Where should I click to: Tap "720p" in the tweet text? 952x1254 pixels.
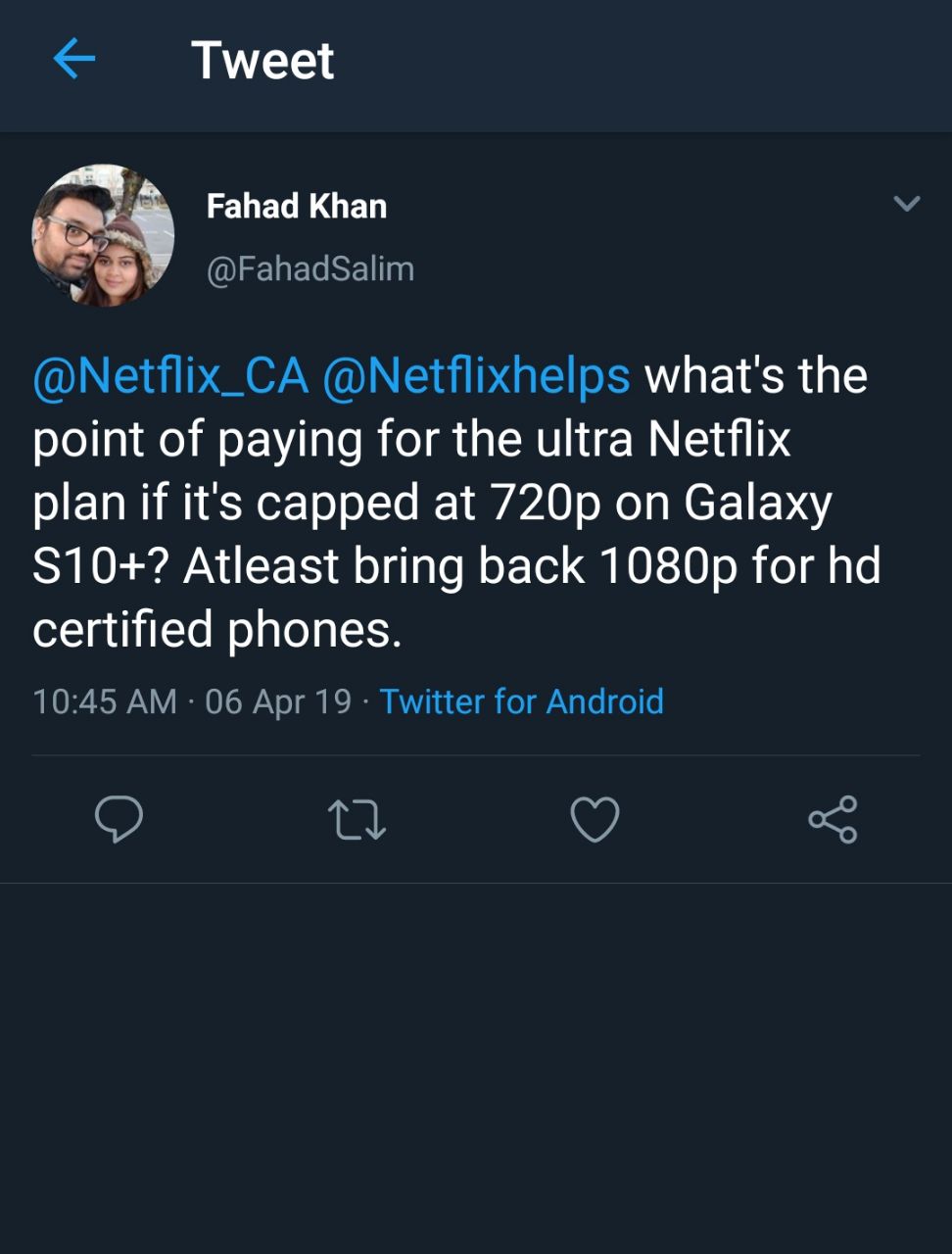(x=546, y=504)
